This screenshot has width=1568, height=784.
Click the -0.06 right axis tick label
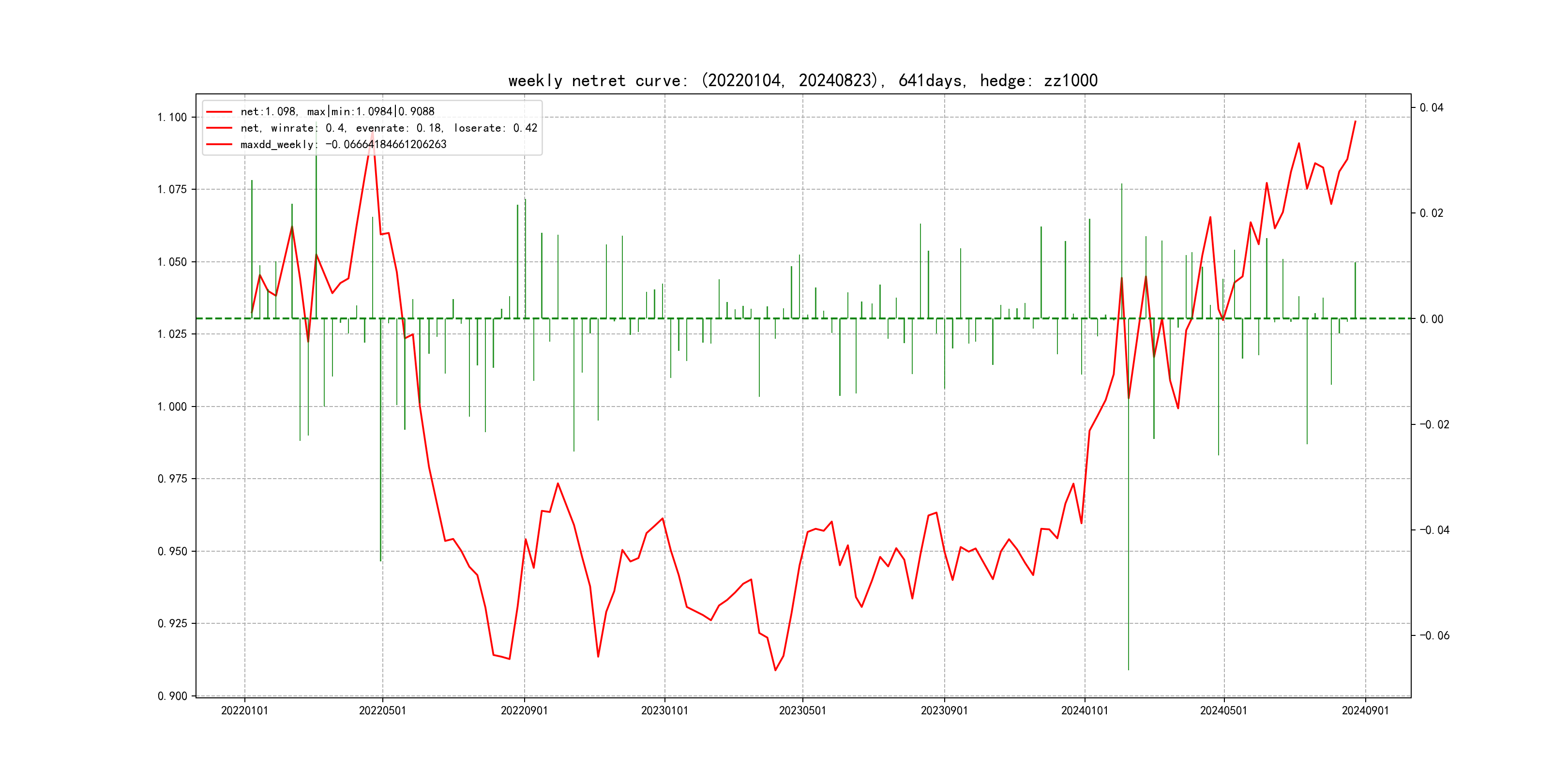(1434, 635)
